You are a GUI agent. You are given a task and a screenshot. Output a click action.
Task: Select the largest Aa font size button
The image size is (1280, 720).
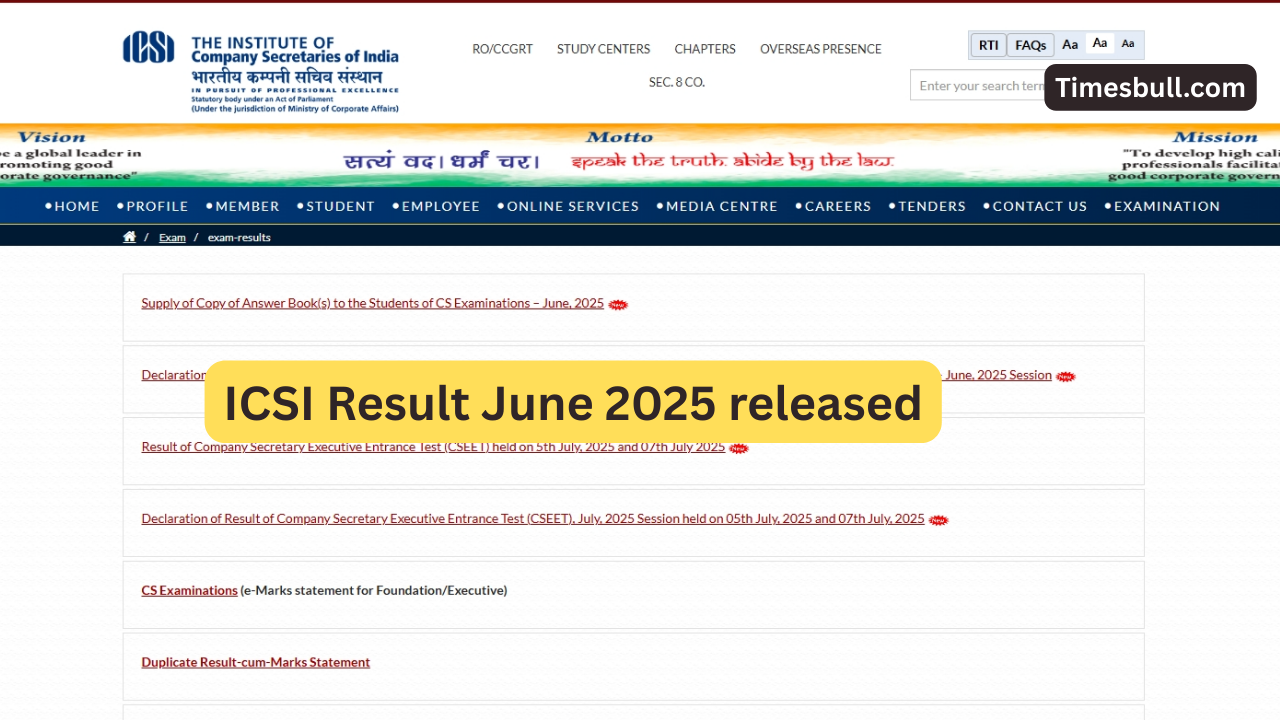pyautogui.click(x=1070, y=45)
